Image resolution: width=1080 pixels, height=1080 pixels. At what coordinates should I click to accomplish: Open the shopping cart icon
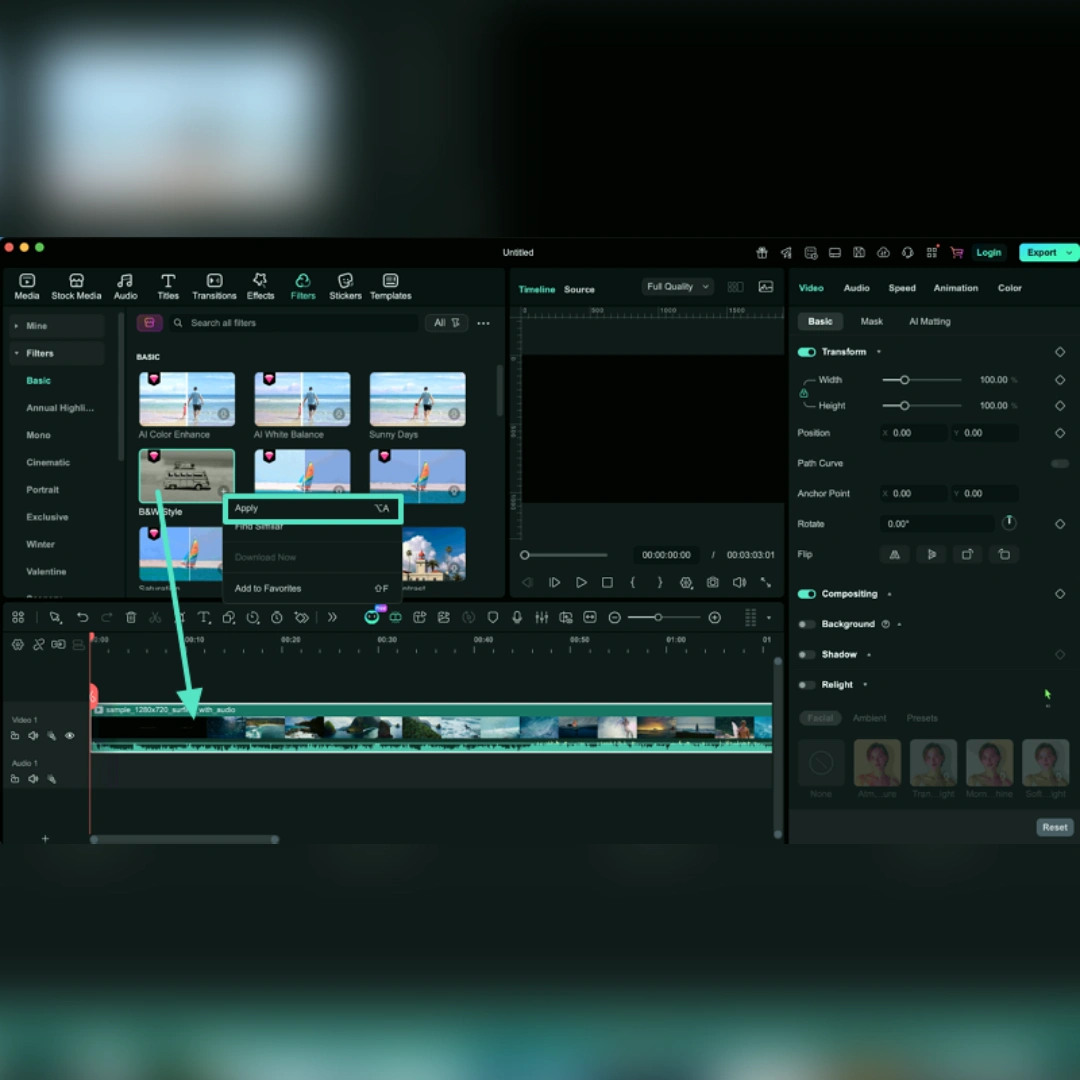[957, 252]
